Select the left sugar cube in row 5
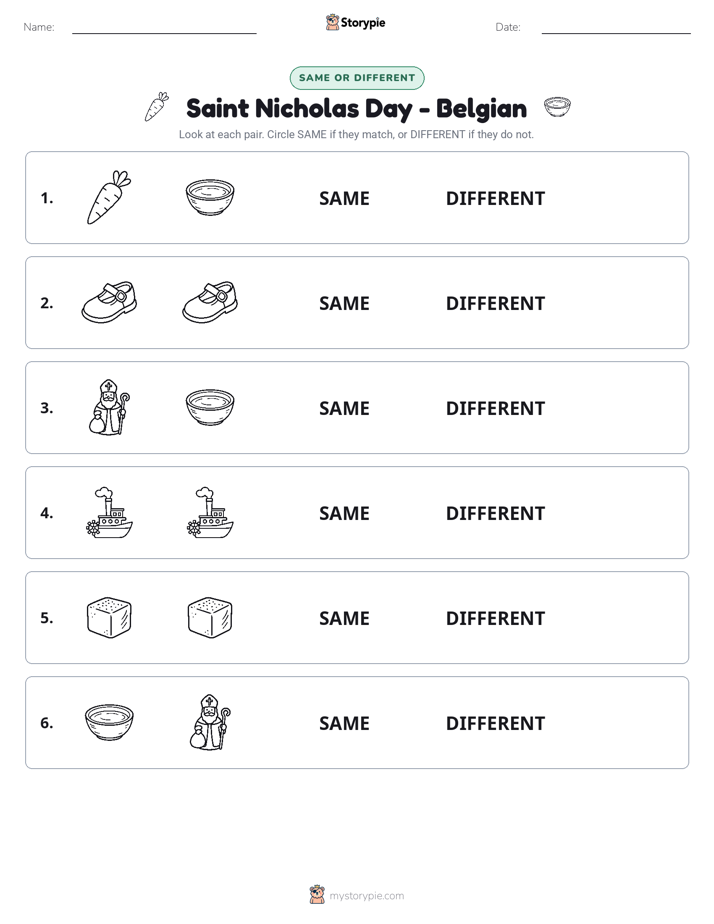The image size is (714, 924). 109,618
